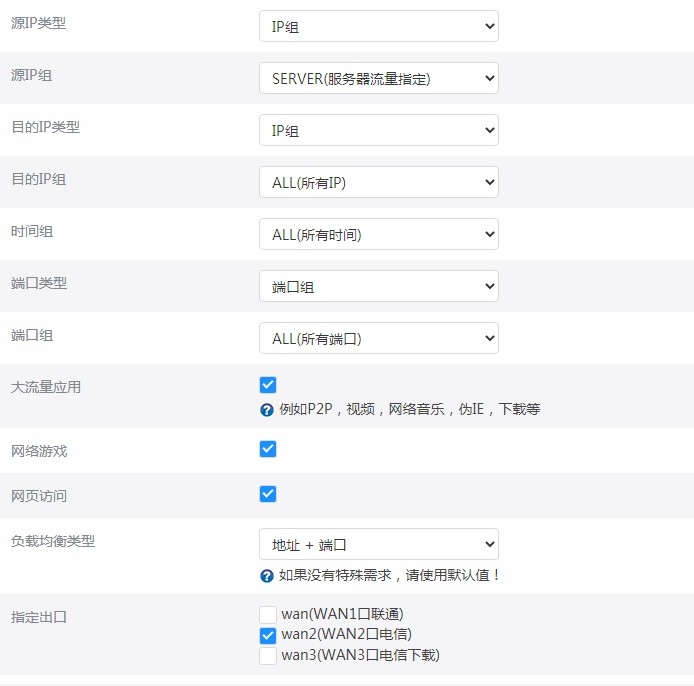Screen dimensions: 694x686
Task: Click the help icon beside 例如P2P hint
Action: click(x=267, y=410)
